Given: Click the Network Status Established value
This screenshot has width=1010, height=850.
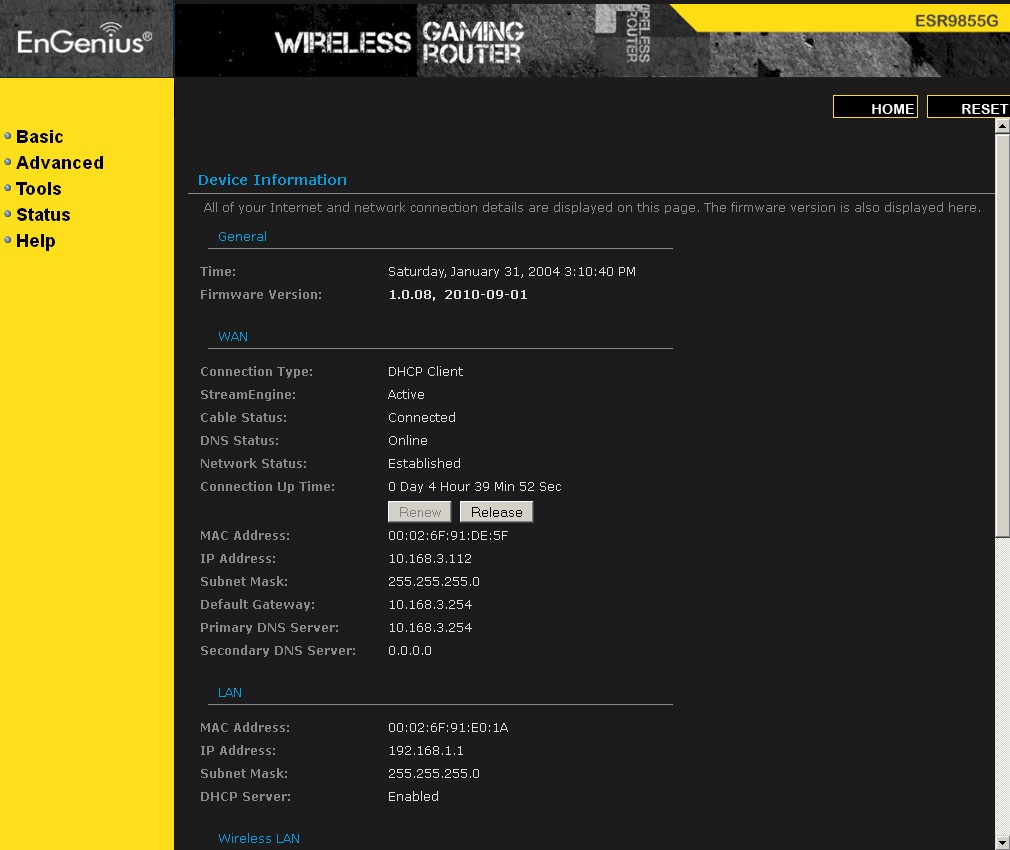Looking at the screenshot, I should (424, 464).
